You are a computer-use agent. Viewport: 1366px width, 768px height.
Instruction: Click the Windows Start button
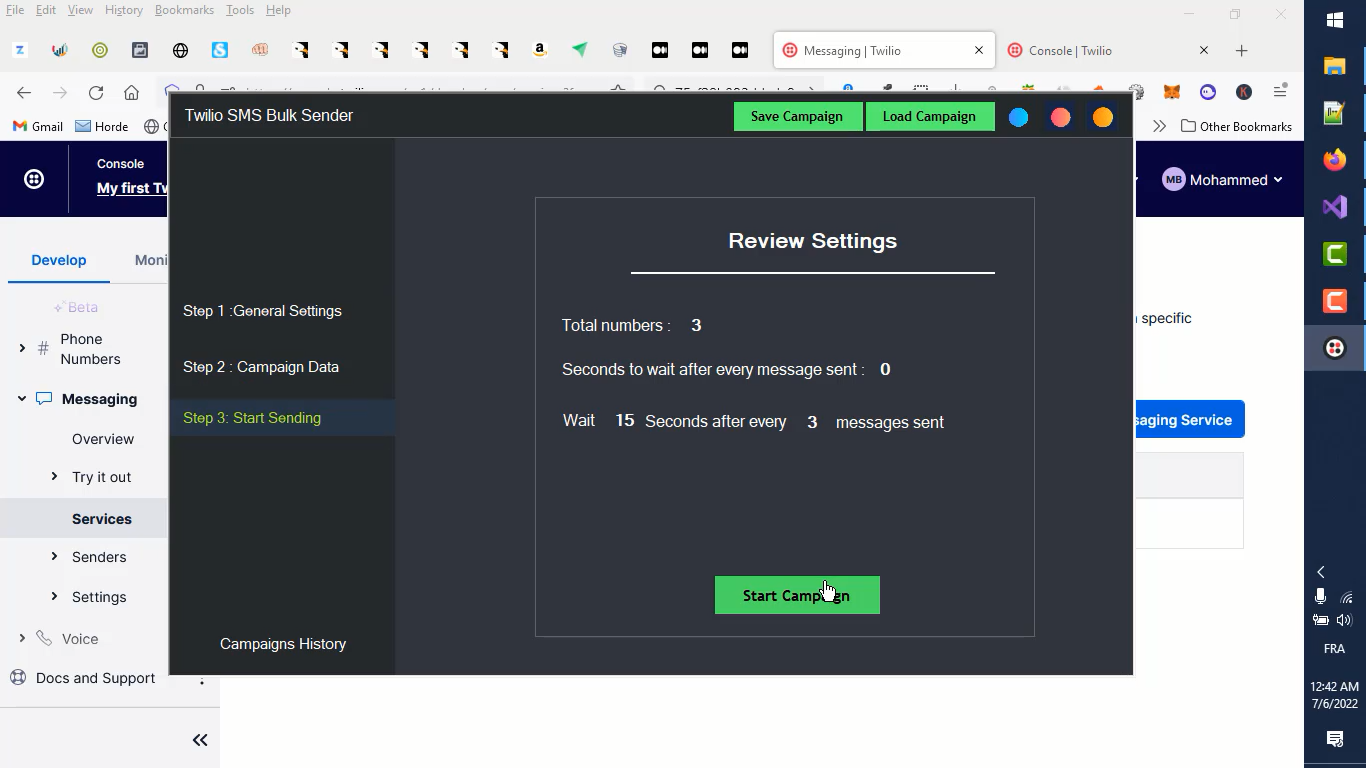(1335, 19)
